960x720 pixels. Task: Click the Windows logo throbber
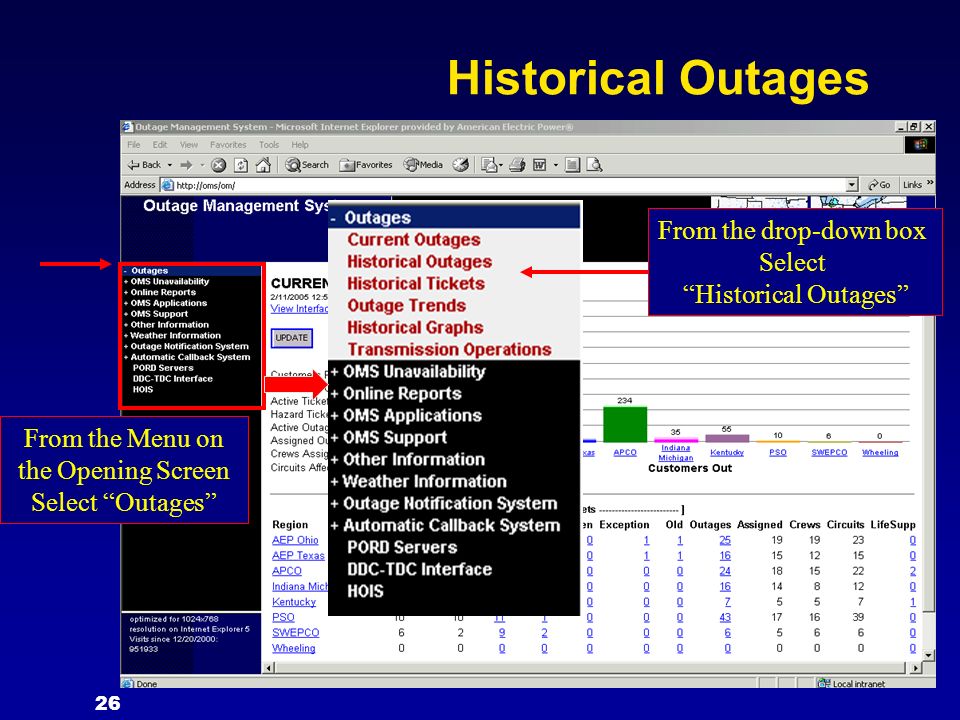pyautogui.click(x=920, y=144)
